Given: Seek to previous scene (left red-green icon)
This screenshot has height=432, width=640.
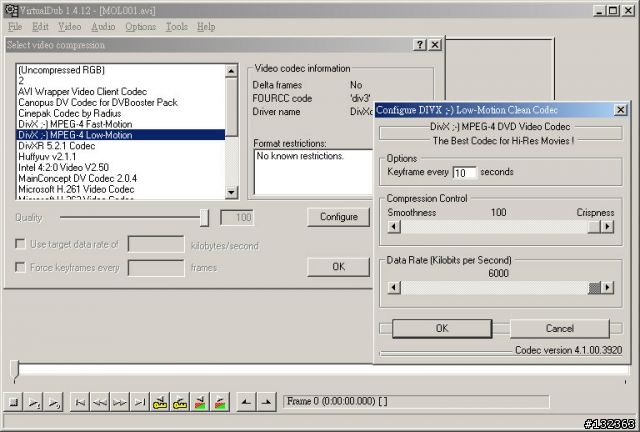Looking at the screenshot, I should [x=200, y=403].
